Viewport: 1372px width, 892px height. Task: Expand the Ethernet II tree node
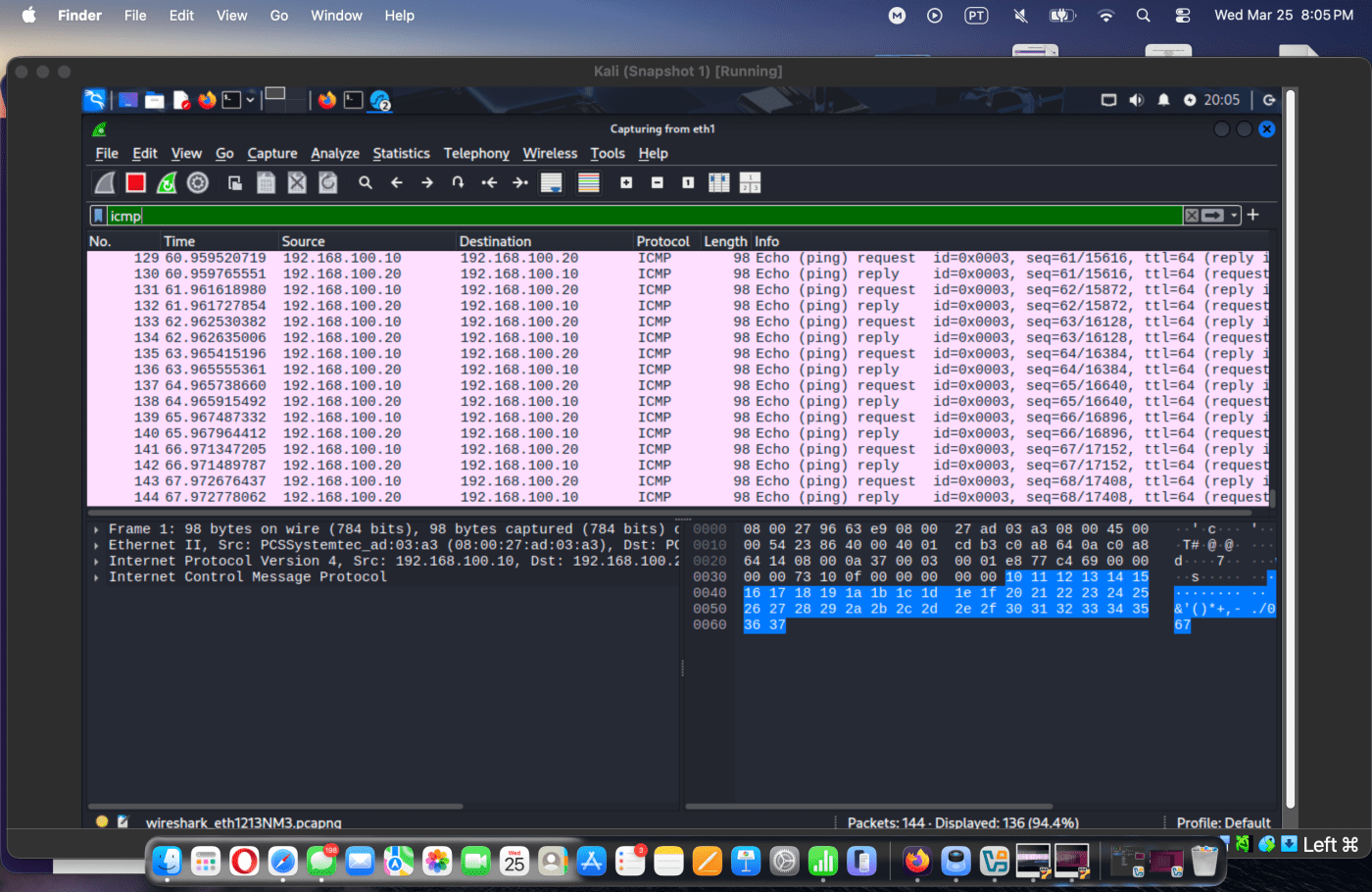point(96,545)
